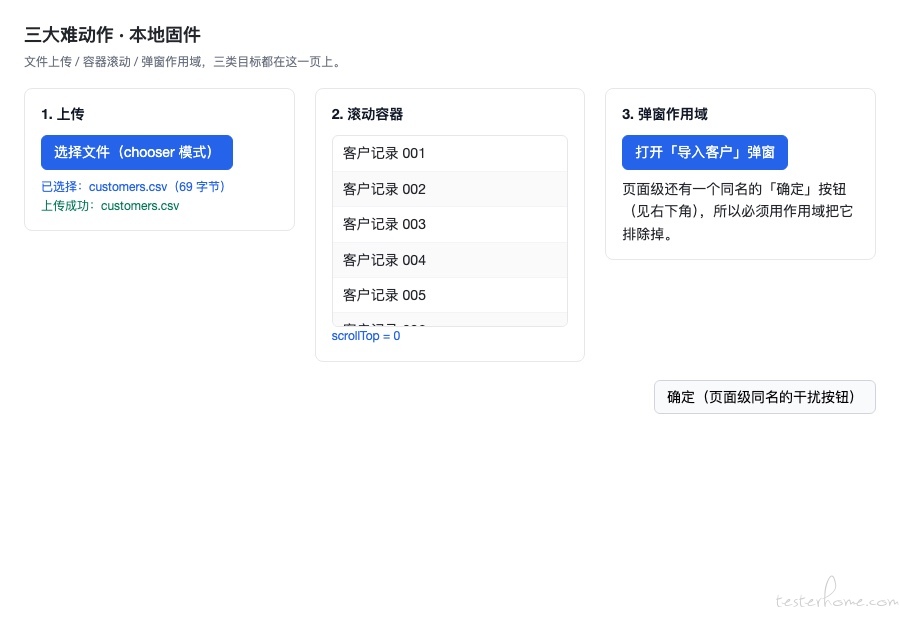Select row 客户记录 004
The image size is (900, 620).
pyautogui.click(x=449, y=260)
